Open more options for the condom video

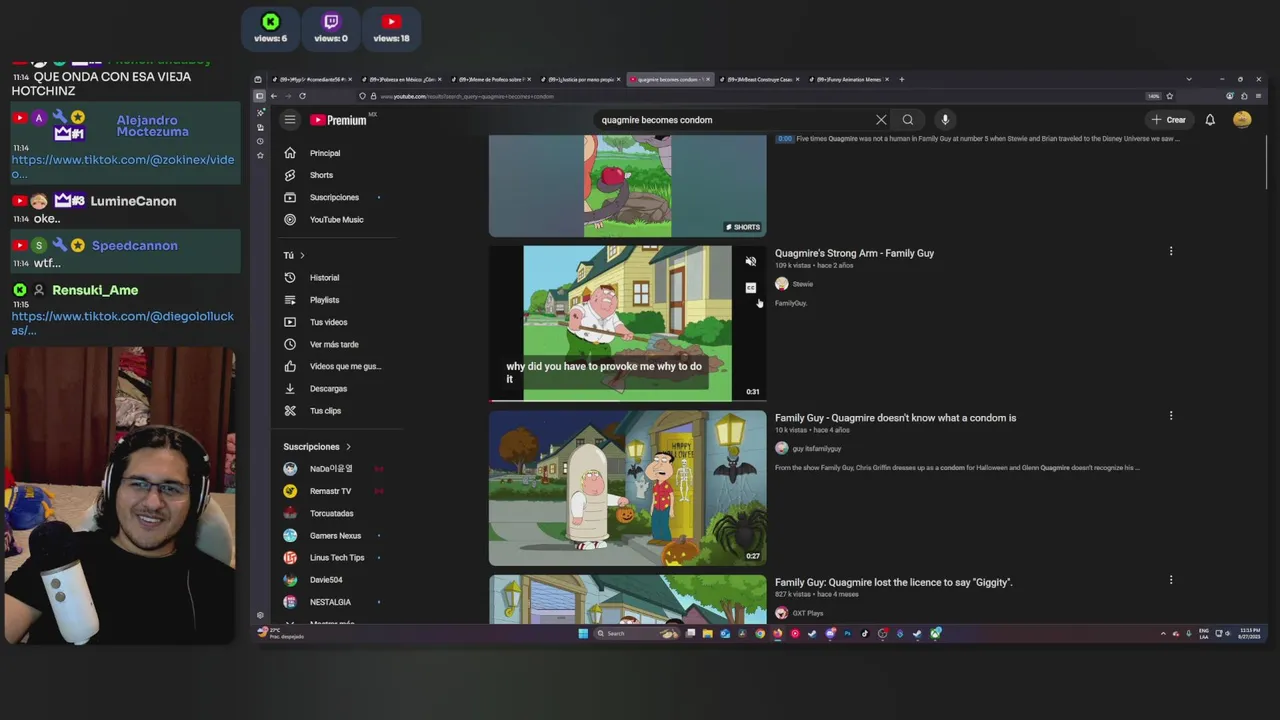click(1171, 415)
